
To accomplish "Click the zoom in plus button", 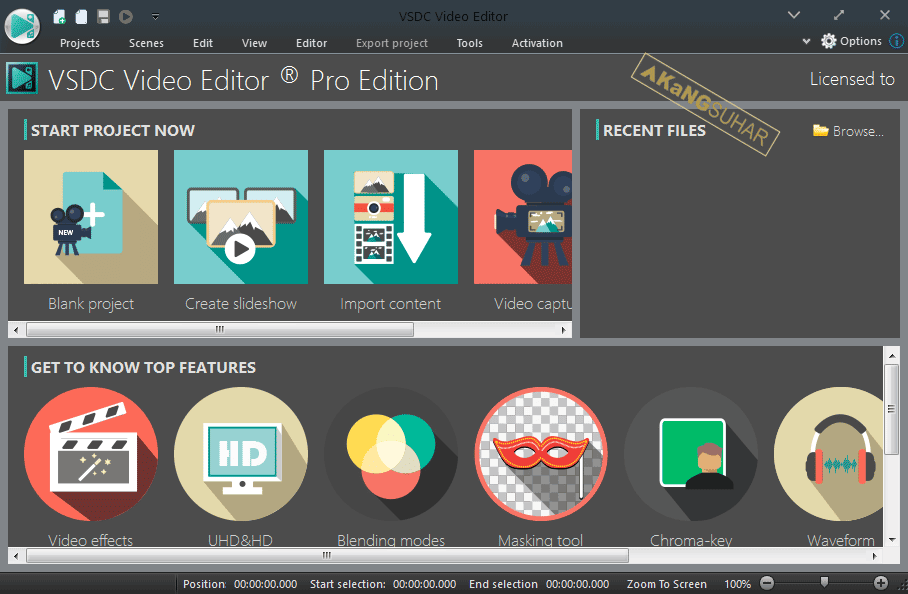I will click(x=881, y=583).
